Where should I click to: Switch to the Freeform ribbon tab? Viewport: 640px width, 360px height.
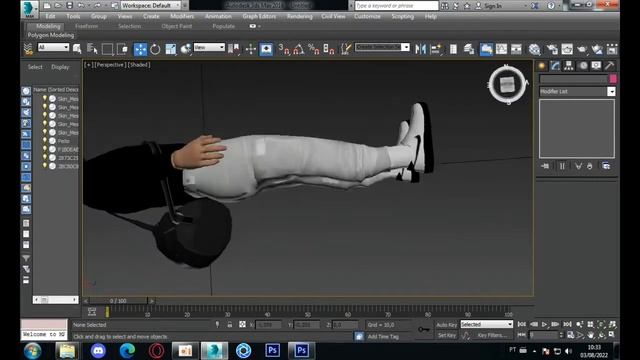click(87, 26)
